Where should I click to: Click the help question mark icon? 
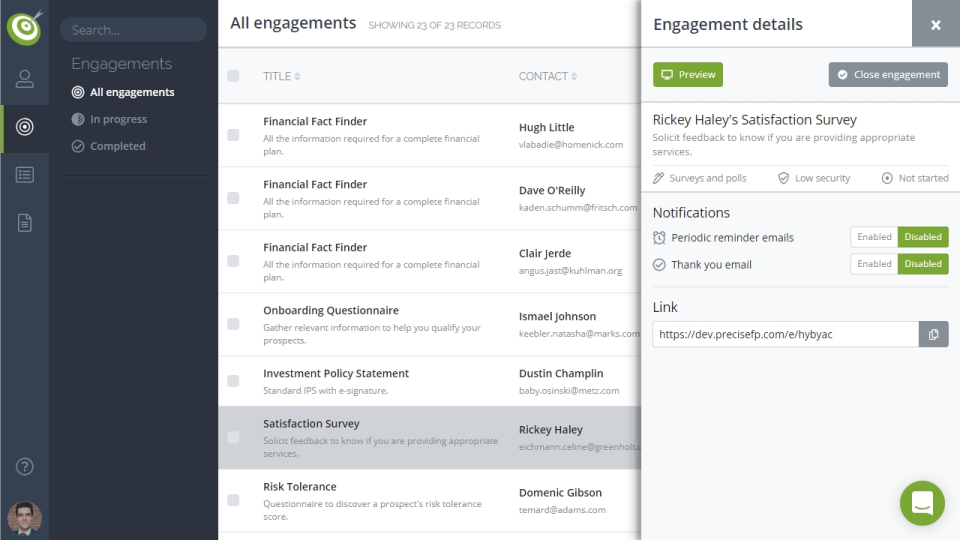[24, 466]
